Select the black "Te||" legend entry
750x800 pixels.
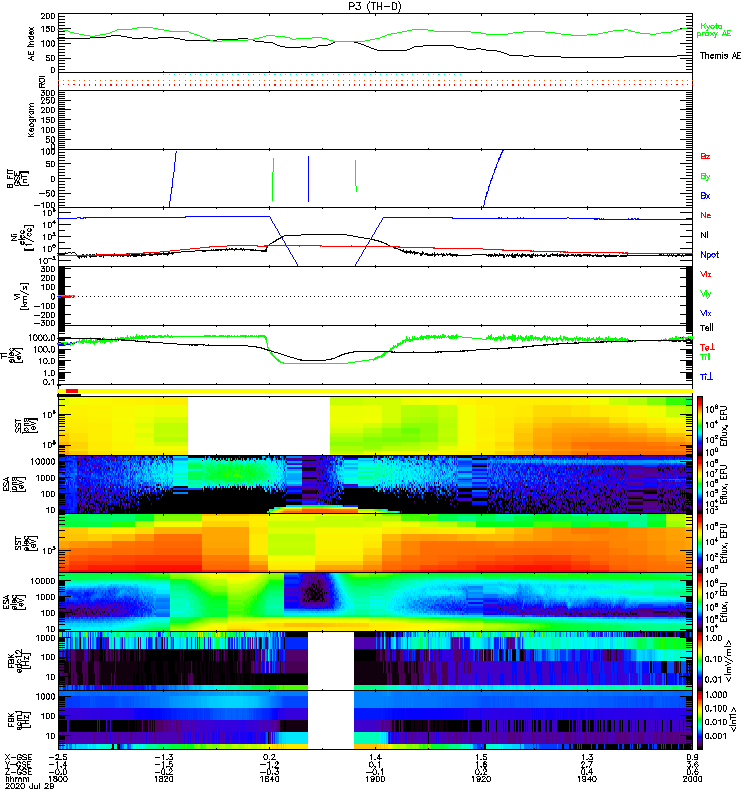pyautogui.click(x=707, y=328)
